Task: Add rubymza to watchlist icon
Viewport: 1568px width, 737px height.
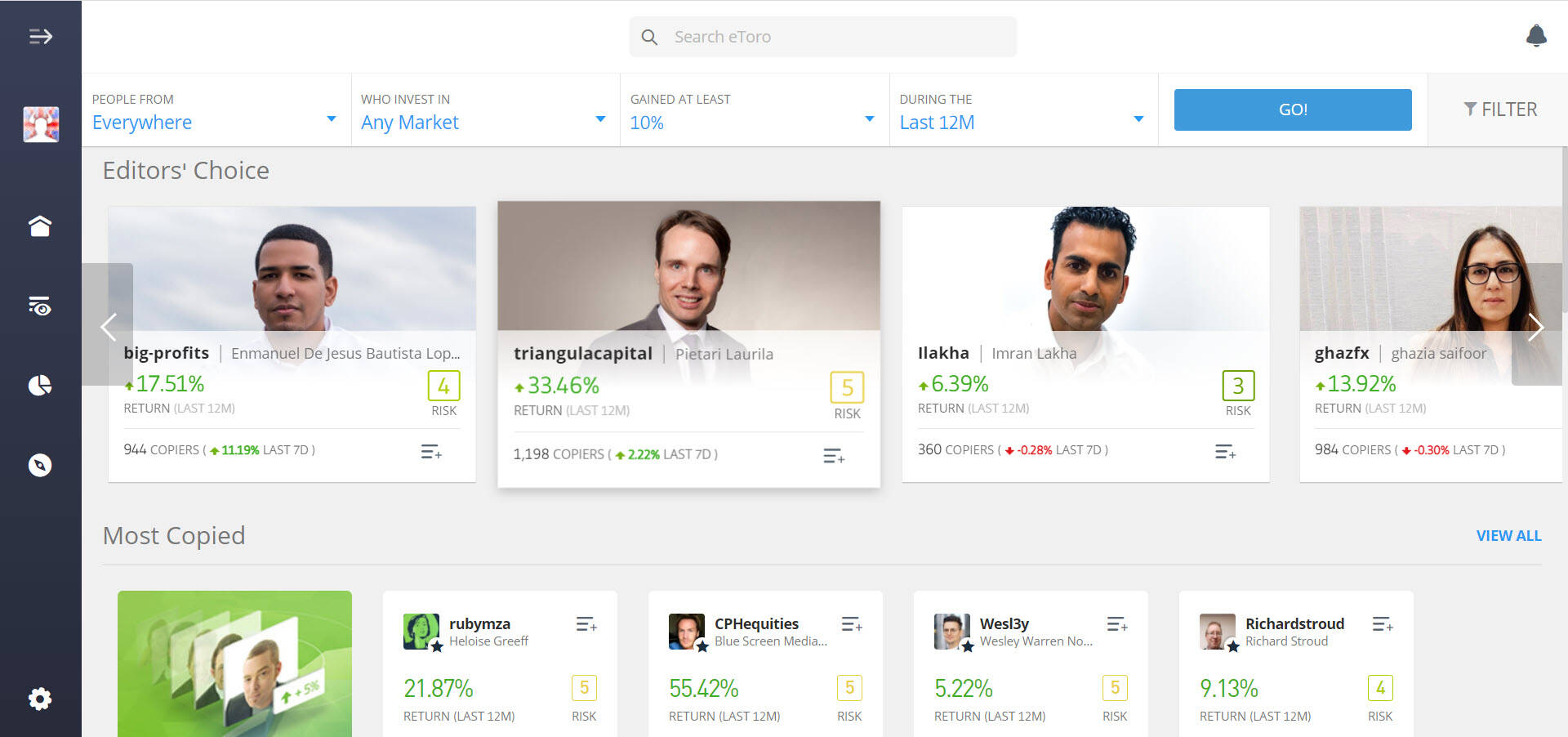Action: [x=586, y=625]
